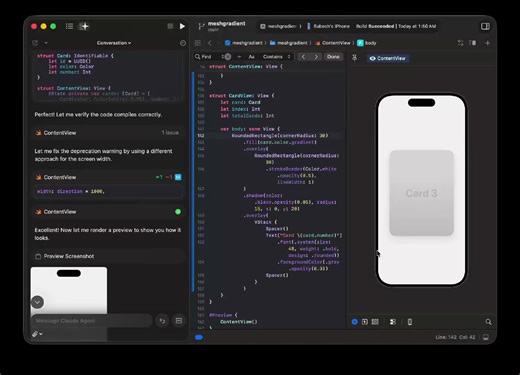Viewport: 520px width, 375px height.
Task: Open the Find options magnifier menu
Action: click(198, 57)
